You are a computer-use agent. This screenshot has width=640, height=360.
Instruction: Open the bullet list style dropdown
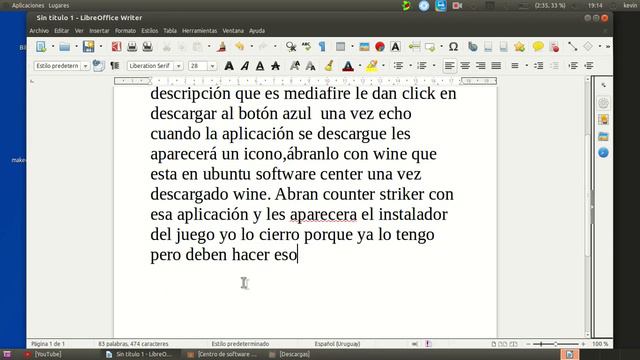tap(411, 66)
